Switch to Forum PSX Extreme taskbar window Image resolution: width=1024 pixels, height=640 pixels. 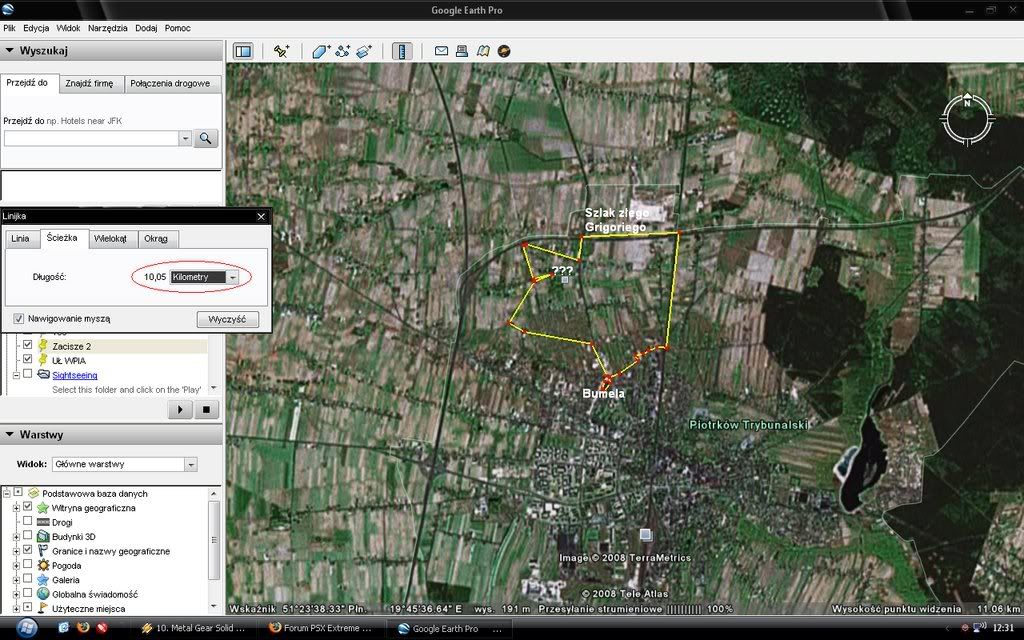(323, 628)
